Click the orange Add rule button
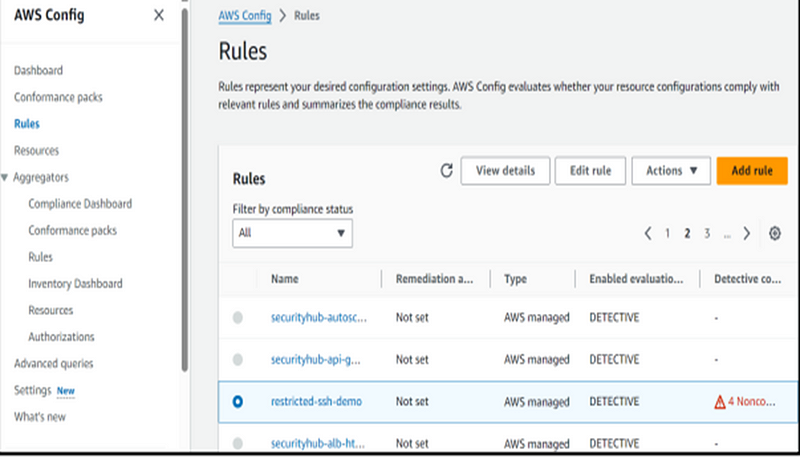Viewport: 800px width, 460px height. click(x=752, y=170)
